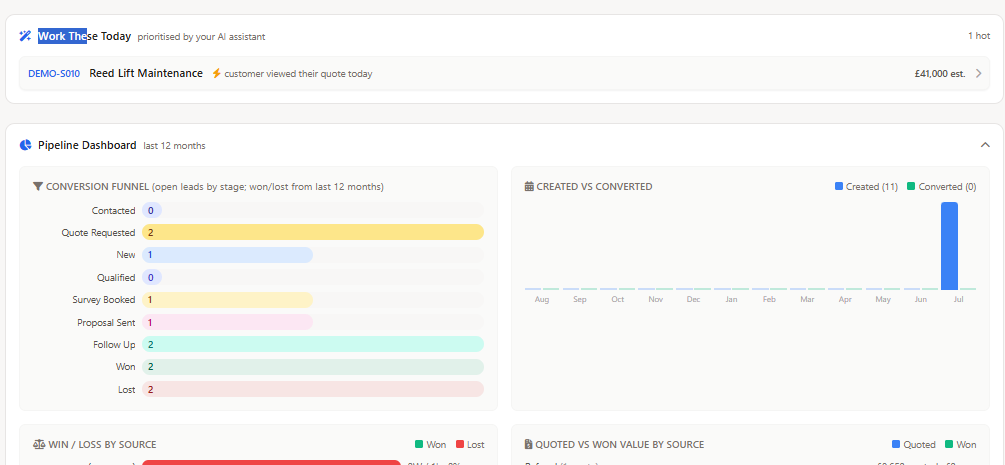Collapse the Pipeline Dashboard panel
1005x465 pixels.
[x=985, y=145]
